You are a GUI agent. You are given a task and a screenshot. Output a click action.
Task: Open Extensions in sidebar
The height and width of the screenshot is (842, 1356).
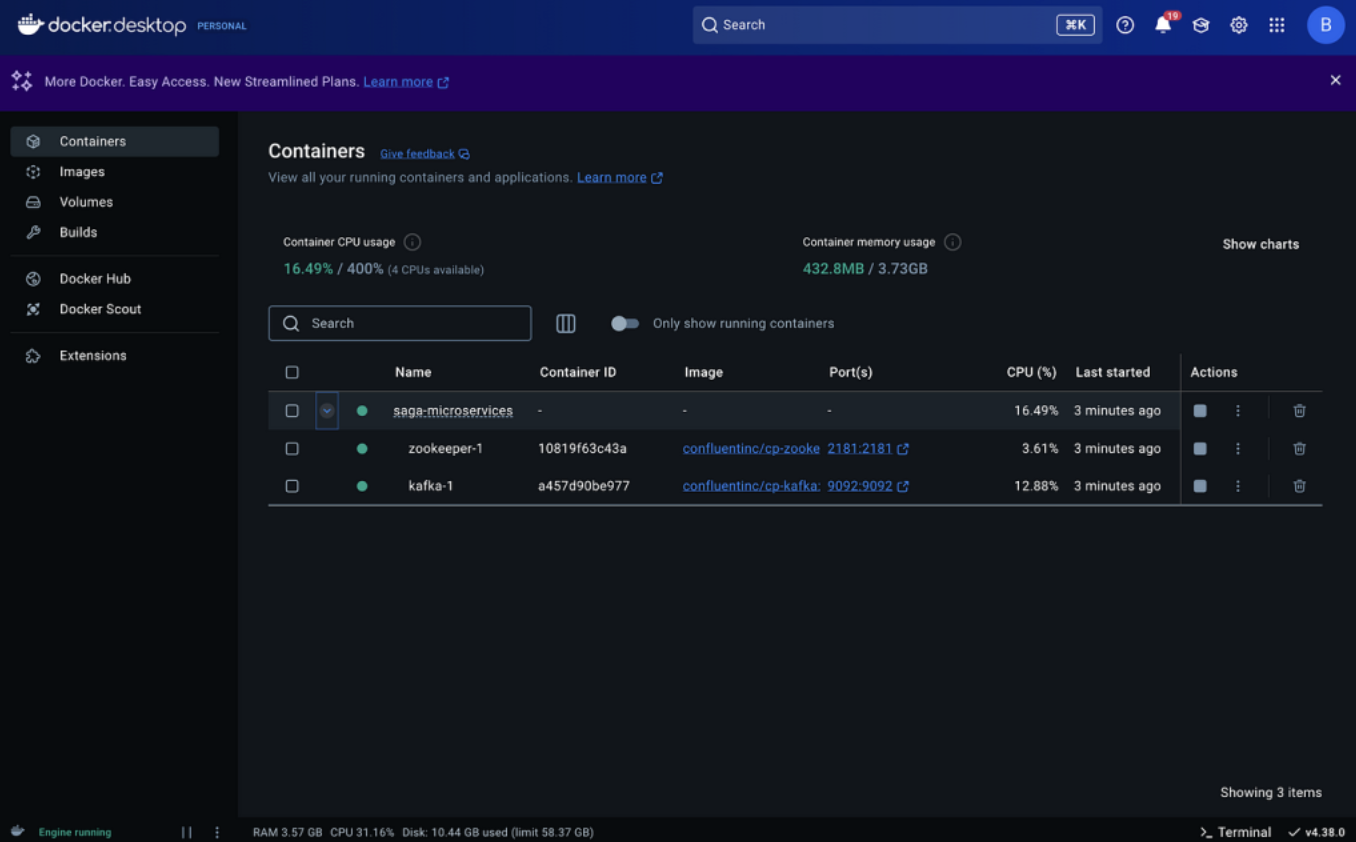(x=115, y=355)
